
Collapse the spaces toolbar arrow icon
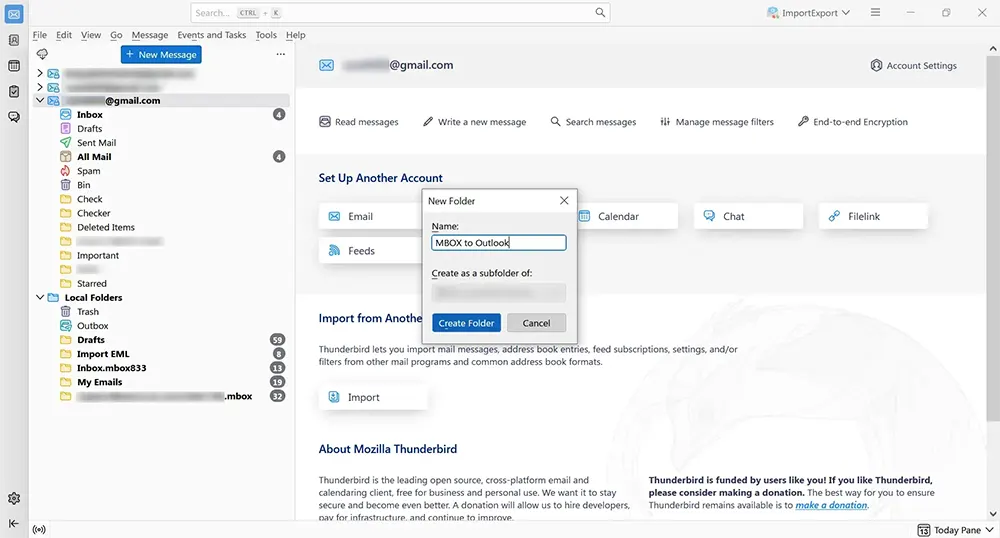14,523
